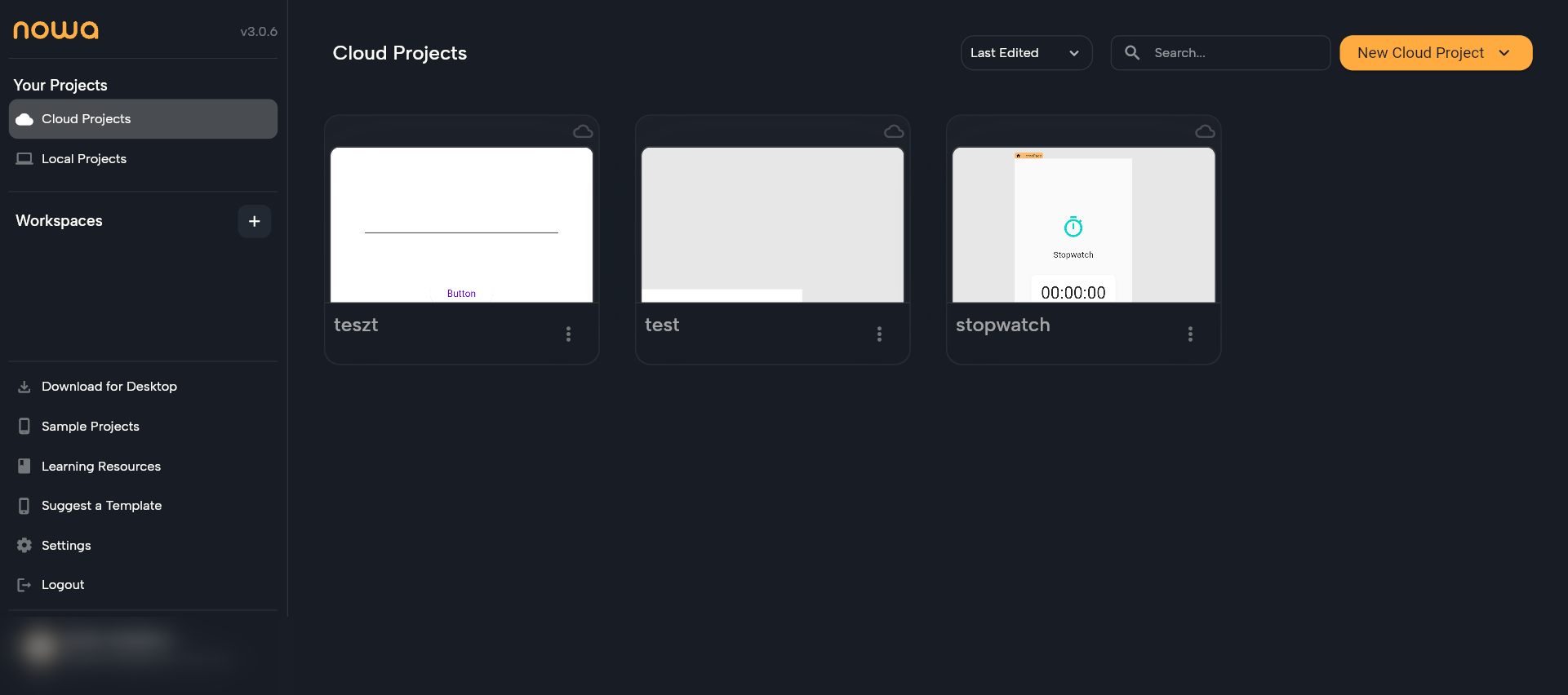Go to Learning Resources
The image size is (1568, 695).
pyautogui.click(x=100, y=467)
